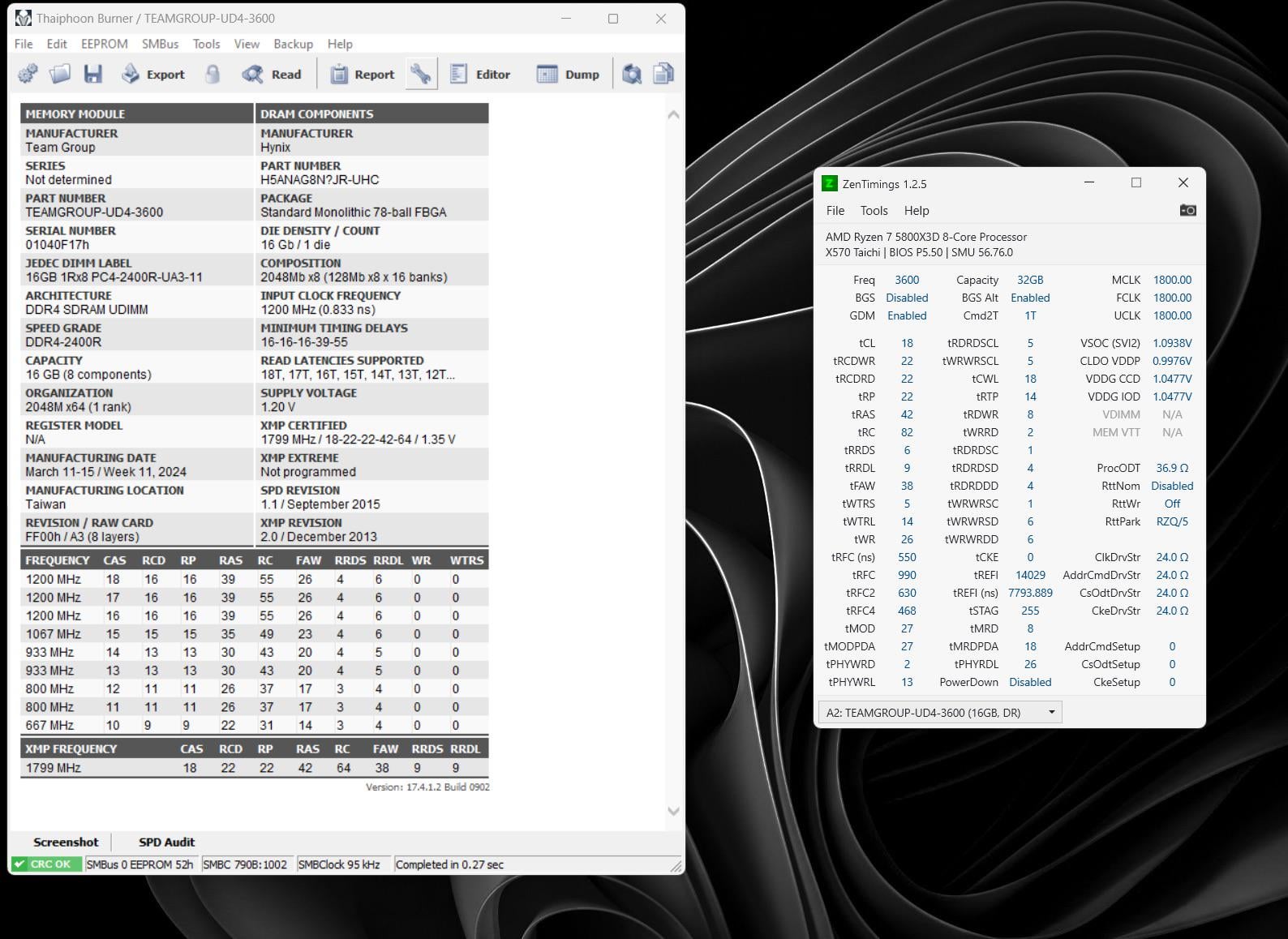This screenshot has height=939, width=1288.
Task: Click the Read toolbar button
Action: pyautogui.click(x=272, y=74)
